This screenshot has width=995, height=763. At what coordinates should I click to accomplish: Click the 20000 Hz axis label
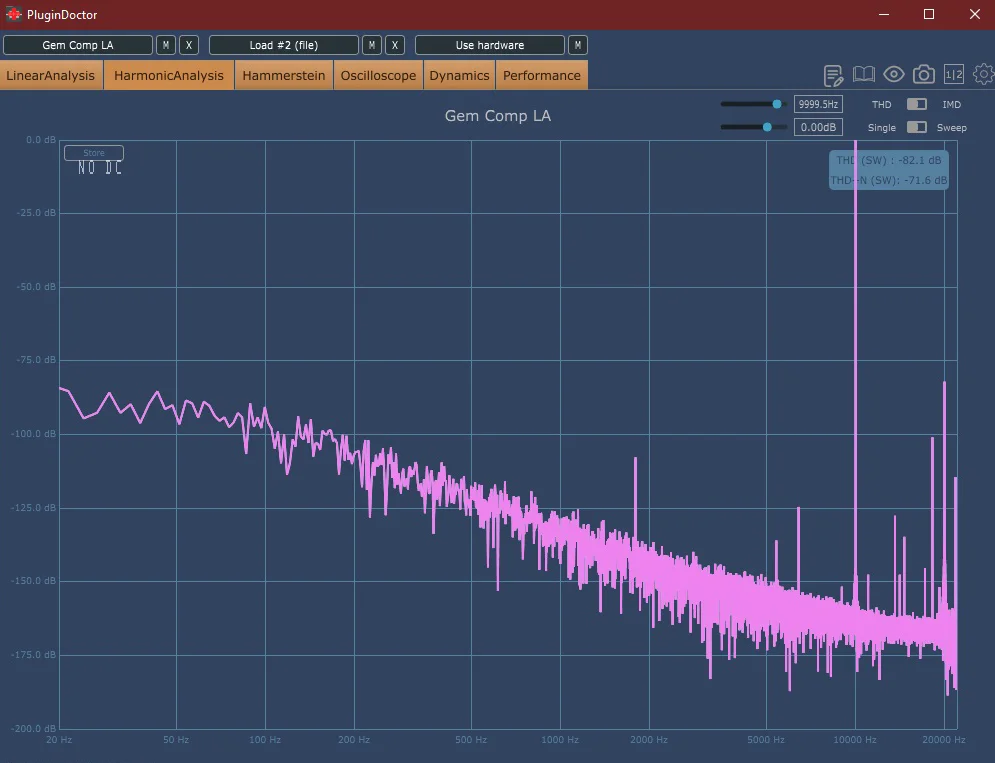[x=944, y=740]
